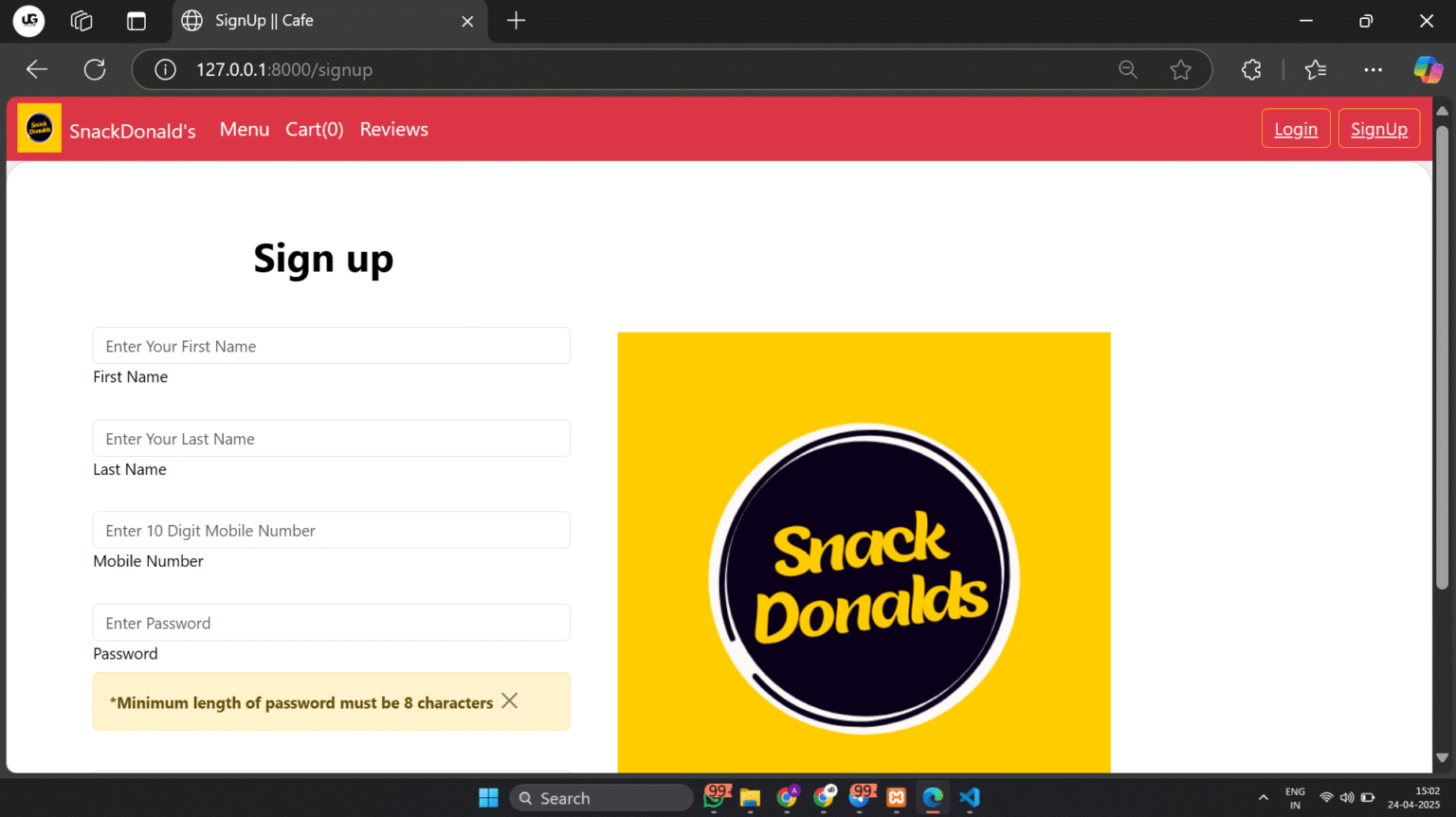Open the Reviews navigation item
Viewport: 1456px width, 817px height.
393,129
